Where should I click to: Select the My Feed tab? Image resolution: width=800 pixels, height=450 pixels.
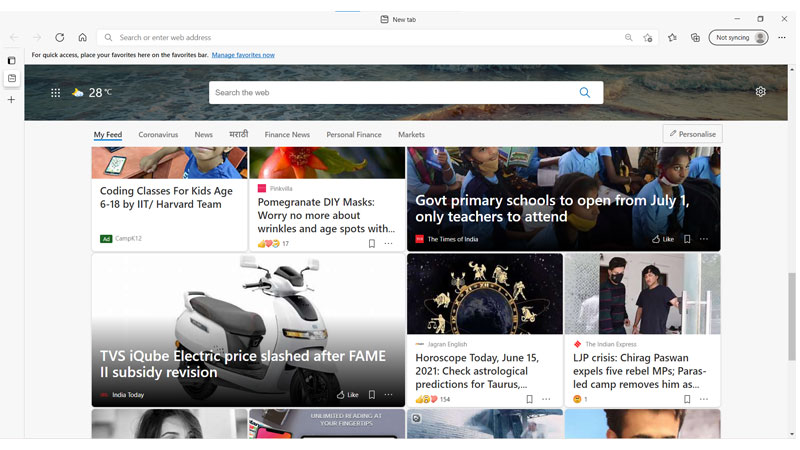(x=108, y=135)
